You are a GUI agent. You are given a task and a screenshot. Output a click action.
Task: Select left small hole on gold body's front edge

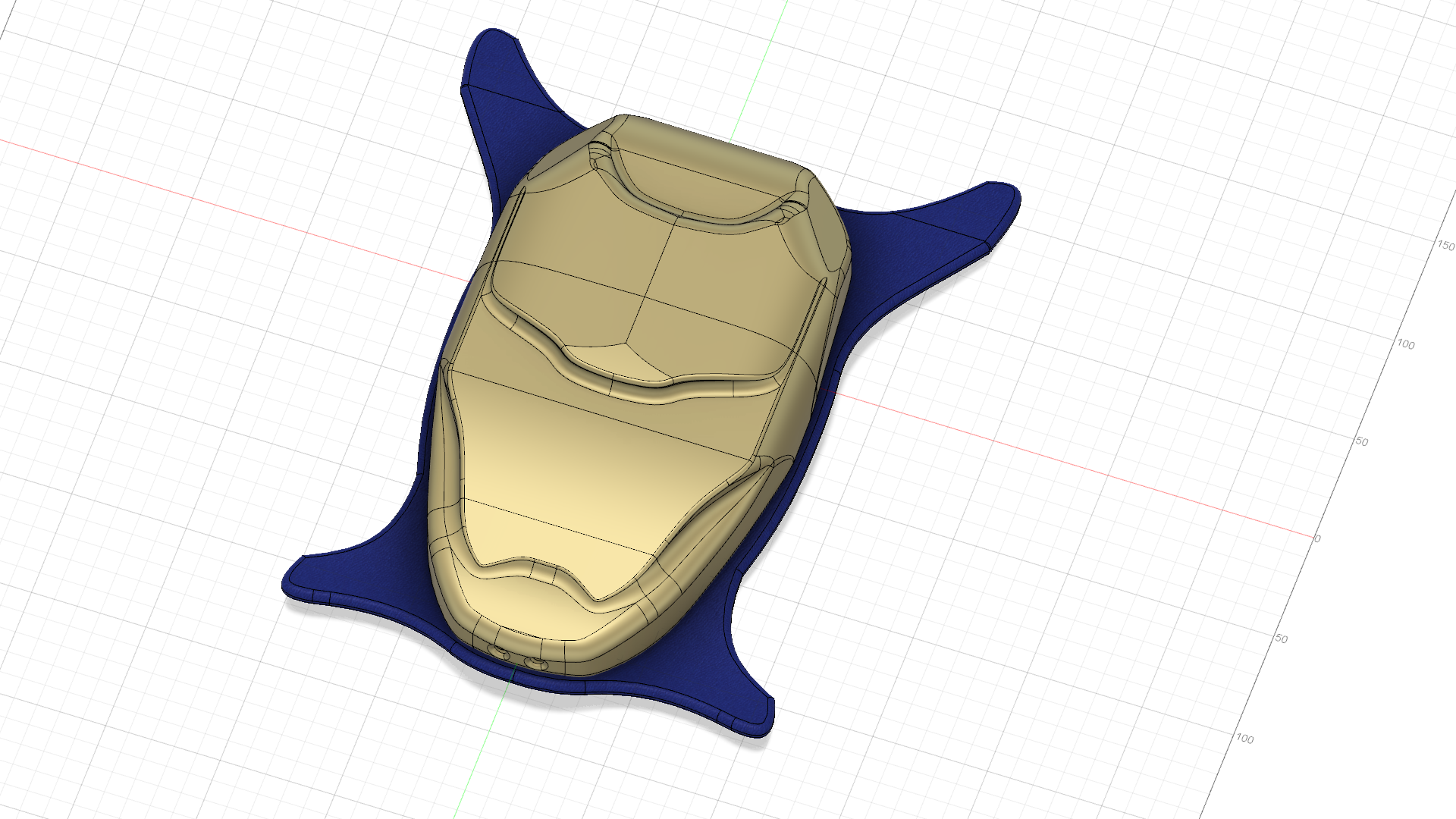tap(498, 651)
